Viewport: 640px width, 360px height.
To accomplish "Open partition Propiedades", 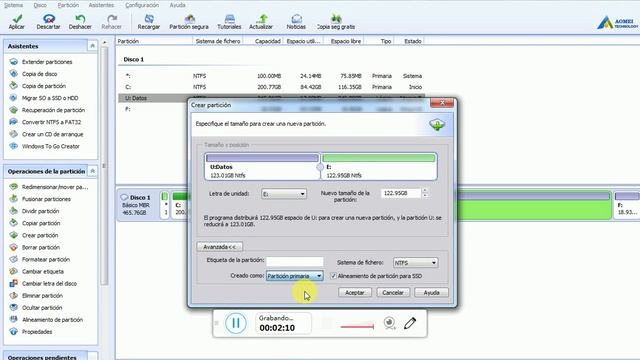I will click(x=37, y=332).
